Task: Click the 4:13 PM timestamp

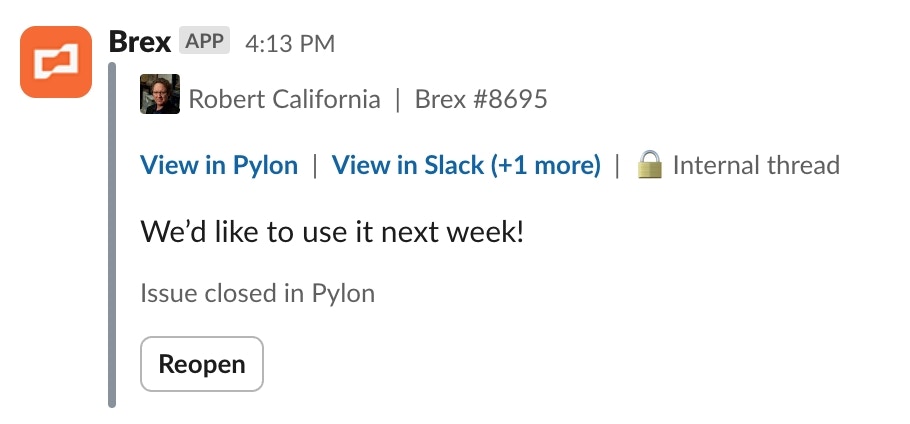Action: (290, 44)
